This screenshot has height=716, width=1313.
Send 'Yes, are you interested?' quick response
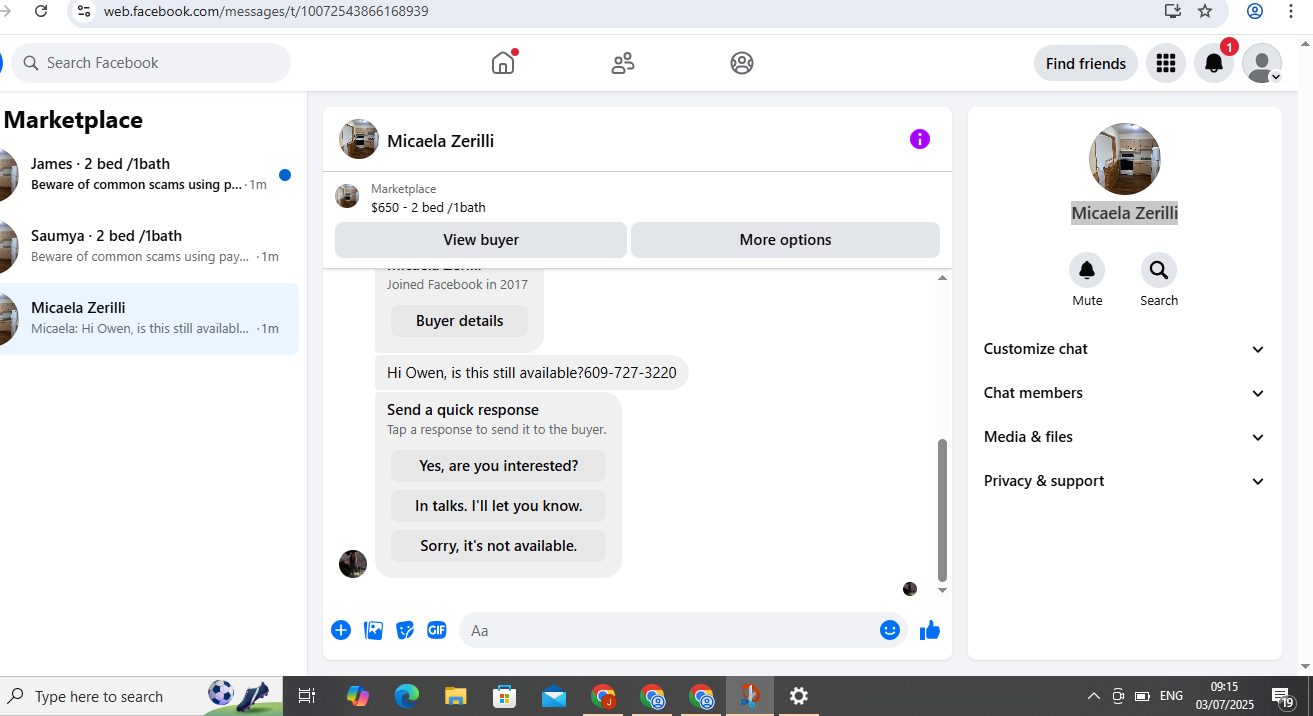498,466
